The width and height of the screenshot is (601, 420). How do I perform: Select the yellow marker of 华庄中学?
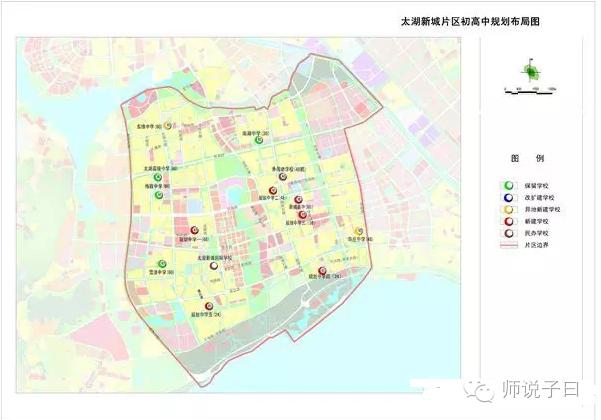359,231
